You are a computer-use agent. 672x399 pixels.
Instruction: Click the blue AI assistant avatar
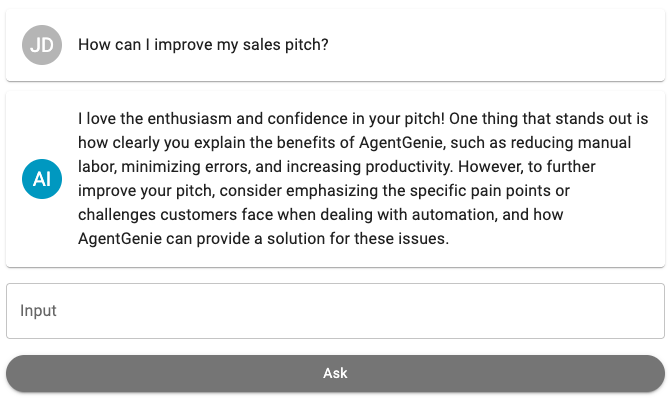pyautogui.click(x=42, y=179)
